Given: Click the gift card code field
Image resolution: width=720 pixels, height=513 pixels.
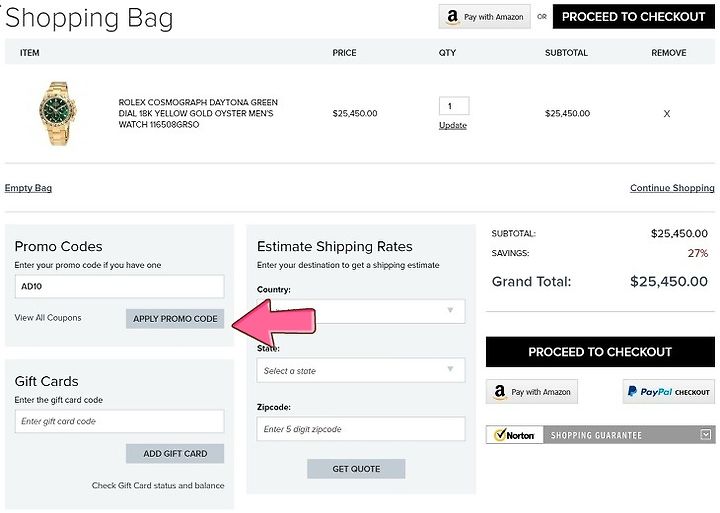Looking at the screenshot, I should click(119, 421).
